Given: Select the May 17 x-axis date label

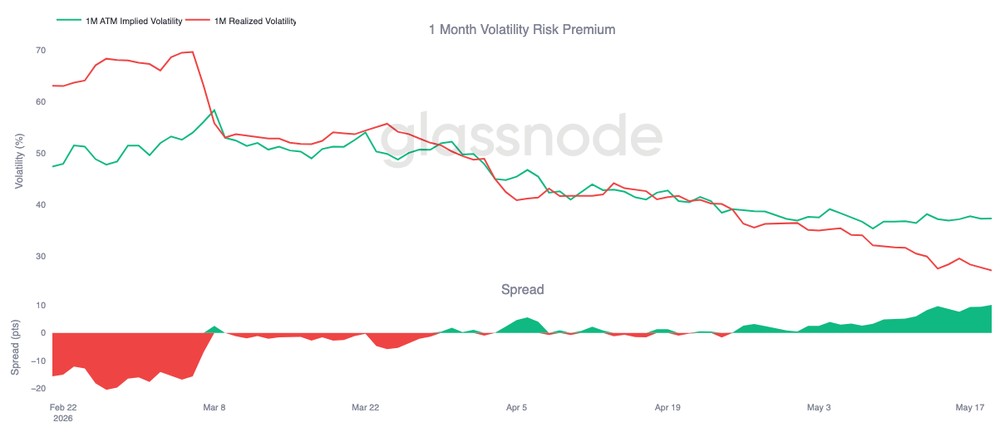Looking at the screenshot, I should pos(970,407).
